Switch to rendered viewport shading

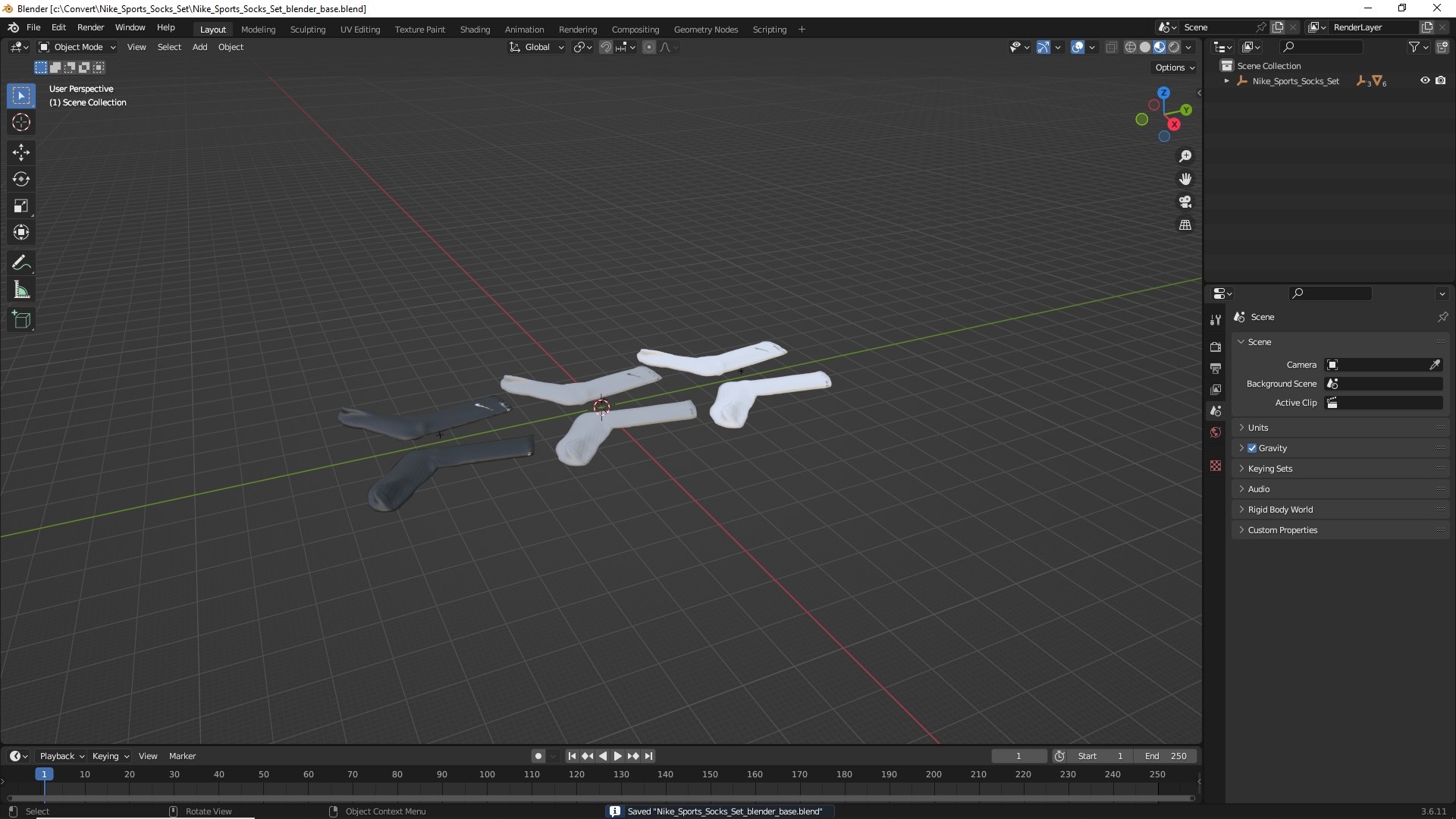click(x=1174, y=47)
